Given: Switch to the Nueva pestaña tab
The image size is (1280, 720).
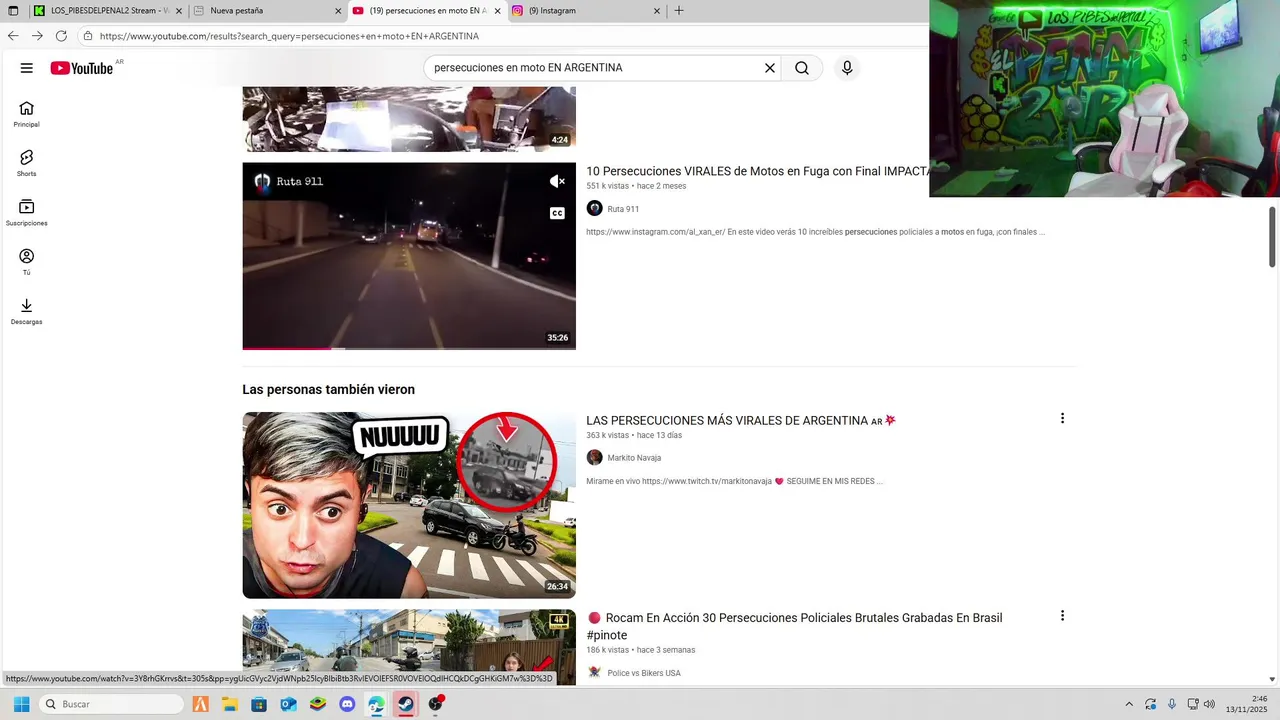Looking at the screenshot, I should click(268, 11).
